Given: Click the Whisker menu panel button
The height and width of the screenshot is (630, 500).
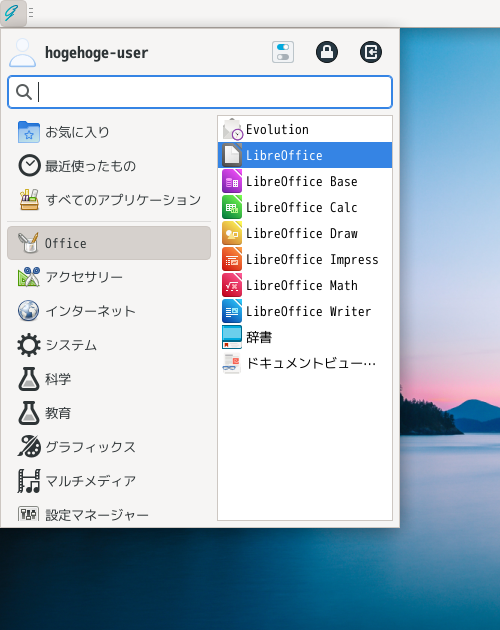Looking at the screenshot, I should (x=13, y=13).
